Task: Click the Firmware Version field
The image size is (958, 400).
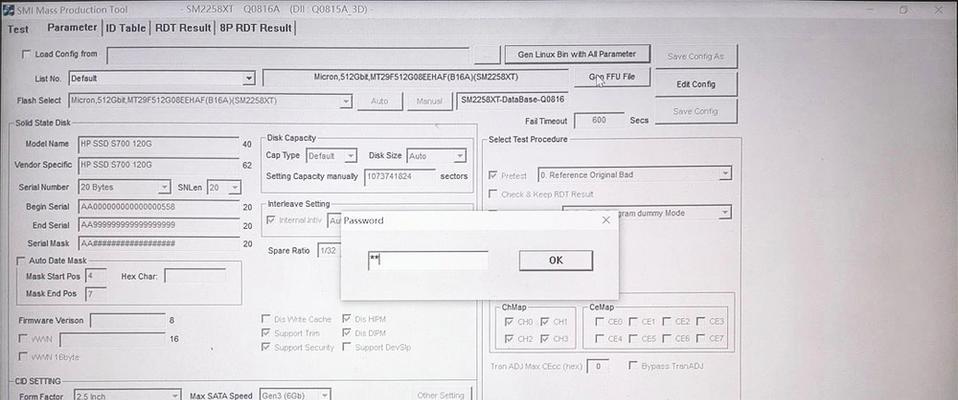Action: (127, 320)
